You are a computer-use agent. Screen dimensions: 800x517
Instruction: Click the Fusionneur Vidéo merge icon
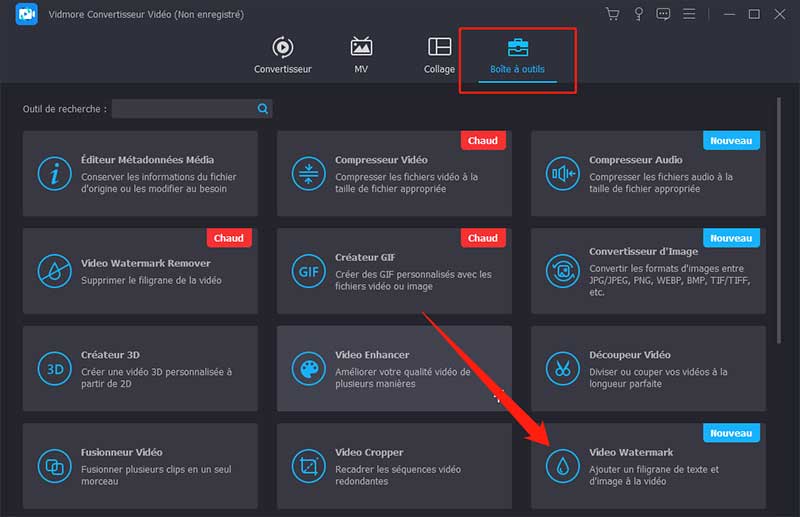click(x=55, y=466)
